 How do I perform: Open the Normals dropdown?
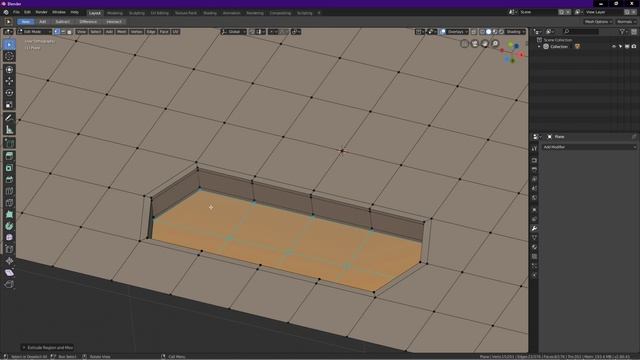pos(627,22)
